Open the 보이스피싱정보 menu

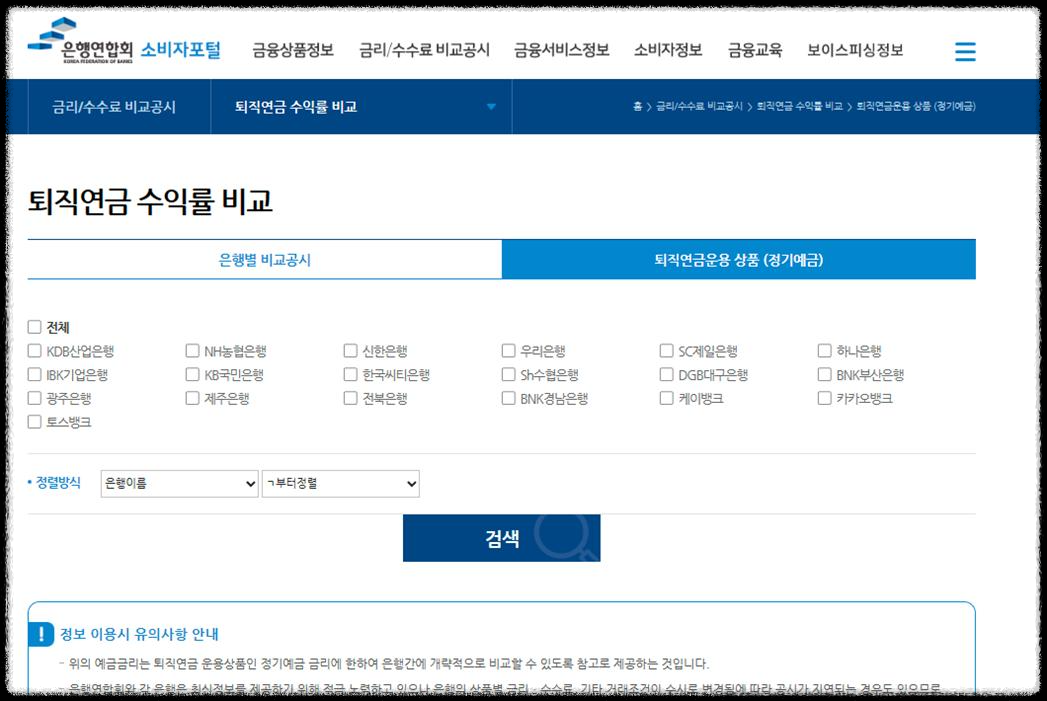(857, 51)
